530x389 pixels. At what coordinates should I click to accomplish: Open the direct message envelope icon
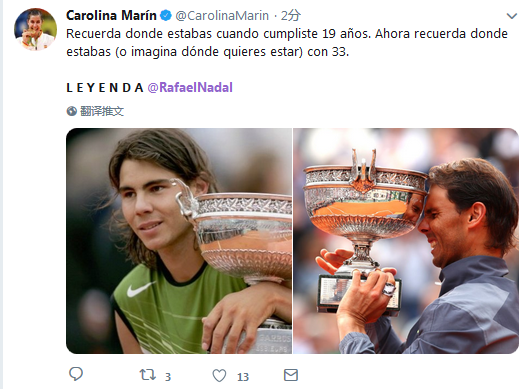coord(291,375)
